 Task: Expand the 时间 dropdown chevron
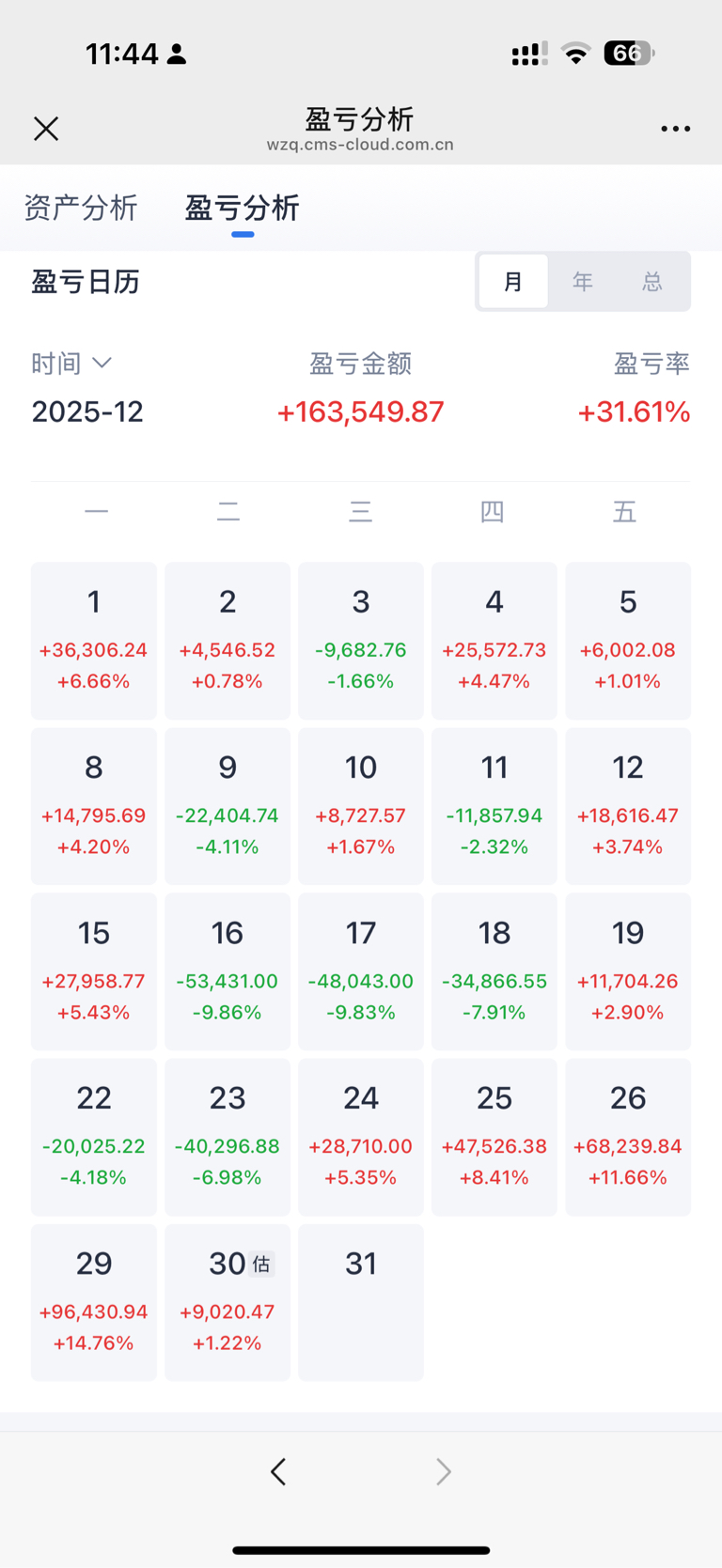(x=102, y=363)
